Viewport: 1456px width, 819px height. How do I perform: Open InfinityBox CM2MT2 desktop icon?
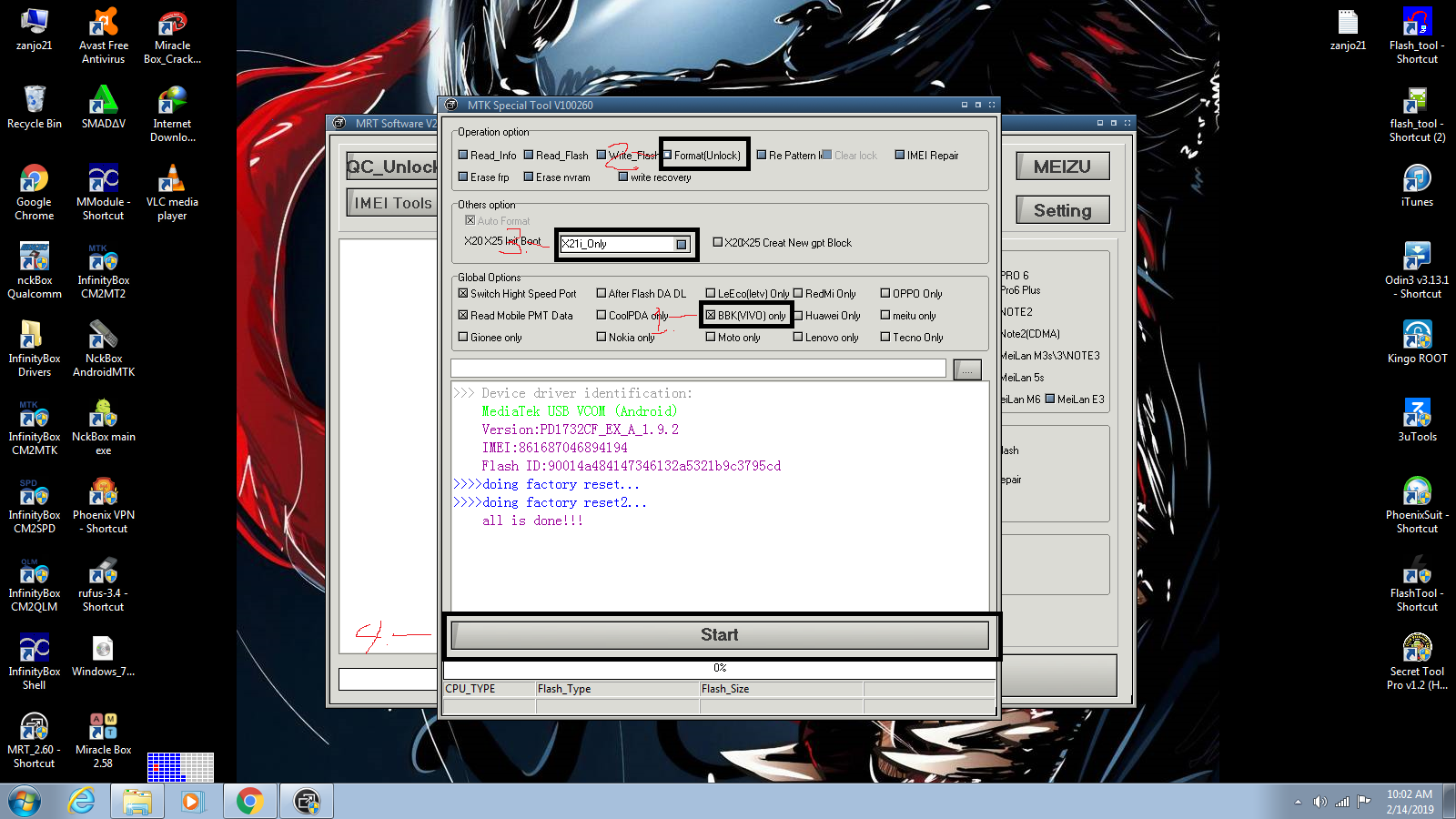point(104,270)
